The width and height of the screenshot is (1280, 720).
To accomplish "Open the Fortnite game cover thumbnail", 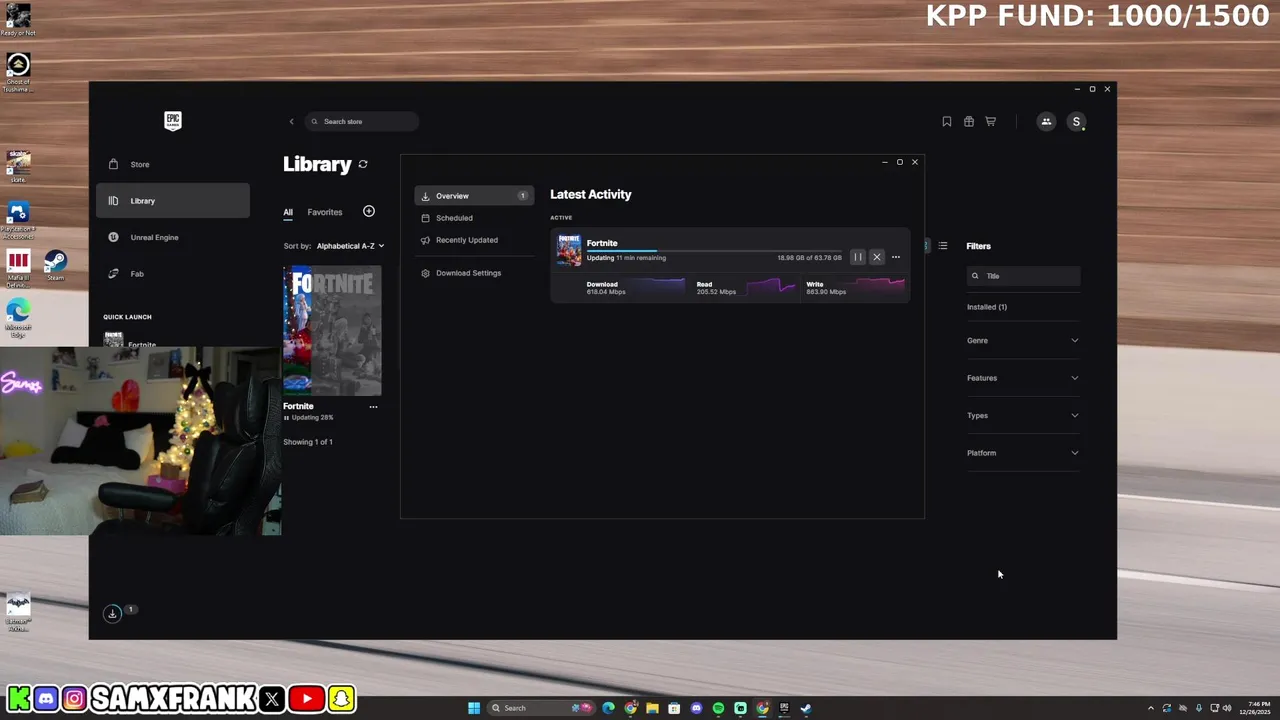I will tap(332, 331).
